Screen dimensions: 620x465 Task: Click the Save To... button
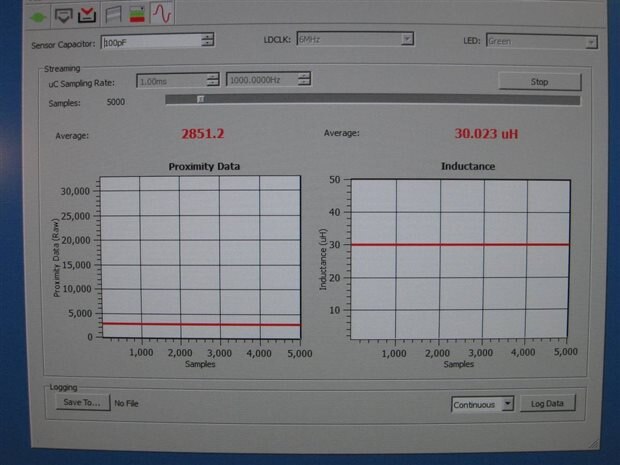[x=82, y=403]
